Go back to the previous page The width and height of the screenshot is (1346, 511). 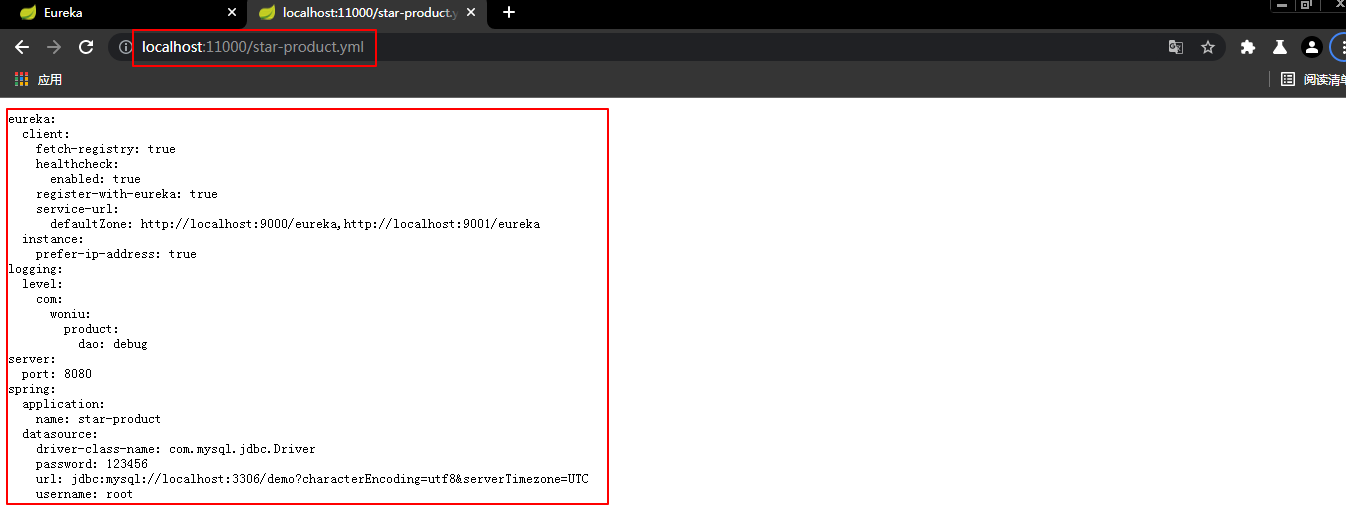pos(22,47)
